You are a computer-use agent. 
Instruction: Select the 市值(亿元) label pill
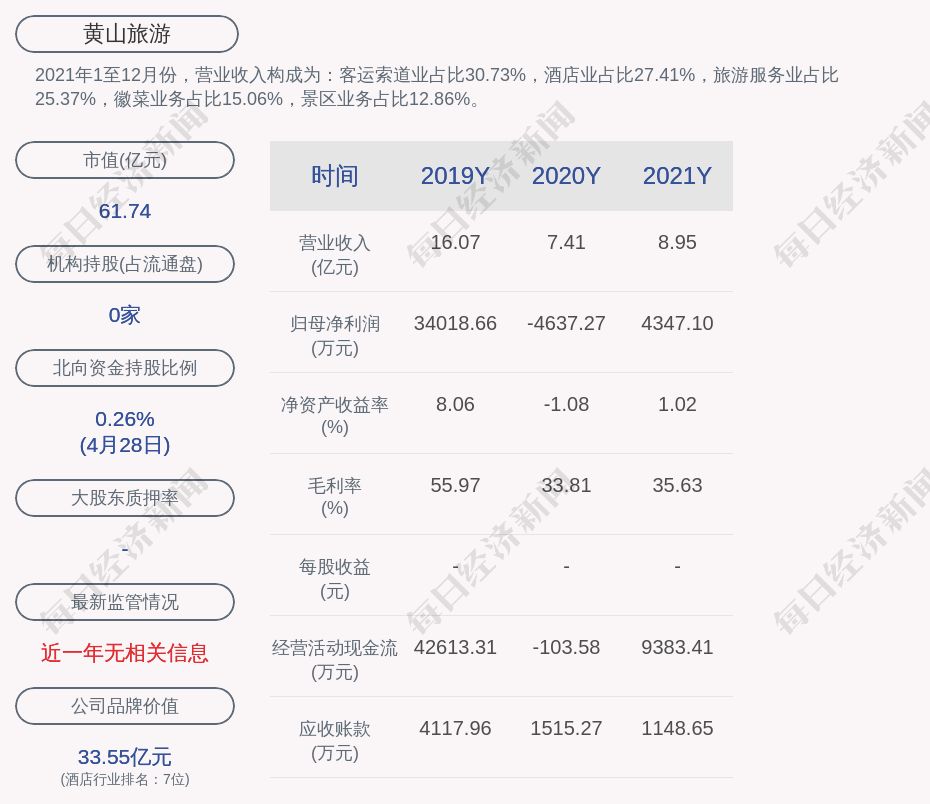click(x=125, y=160)
